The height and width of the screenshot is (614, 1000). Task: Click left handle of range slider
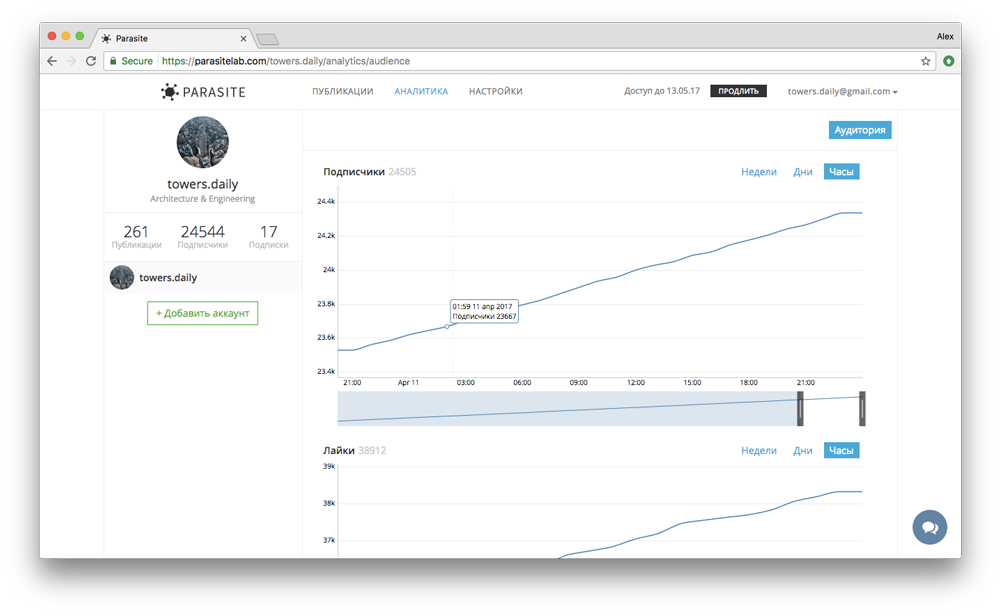click(x=800, y=408)
